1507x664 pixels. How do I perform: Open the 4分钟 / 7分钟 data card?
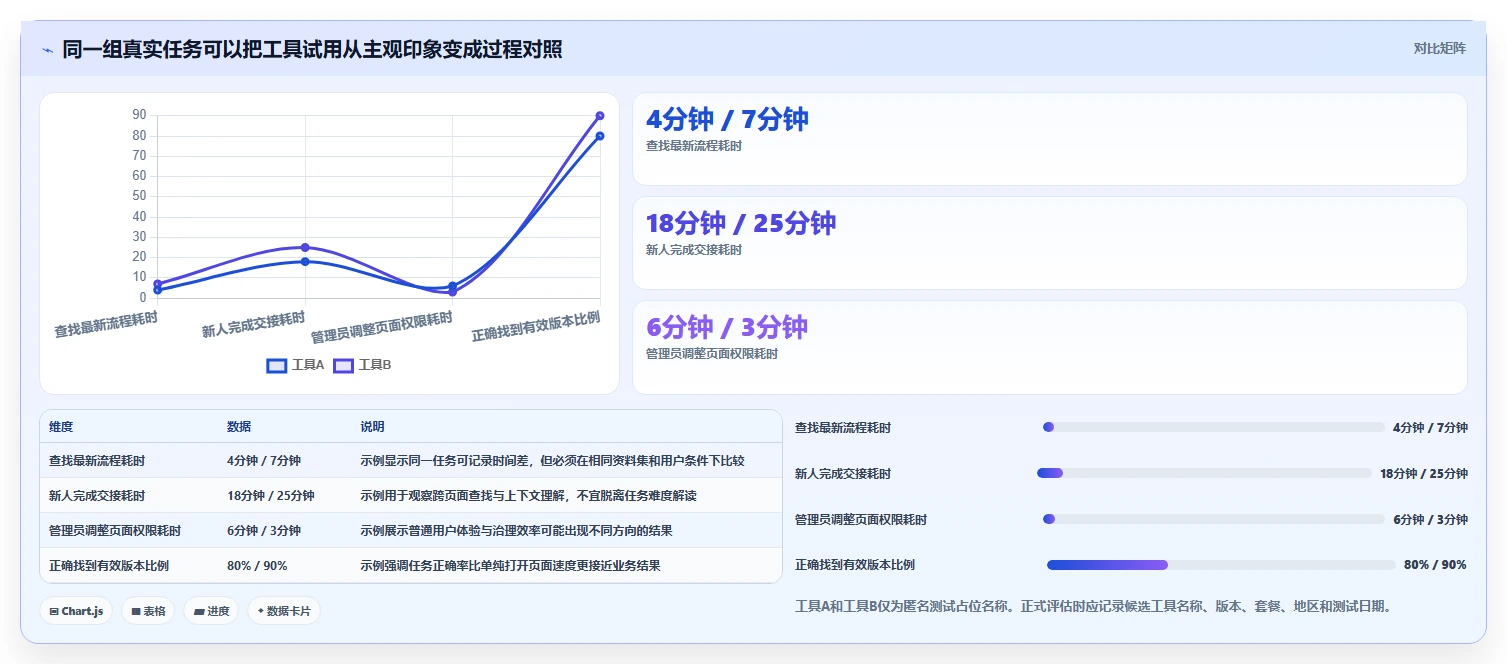[1050, 139]
